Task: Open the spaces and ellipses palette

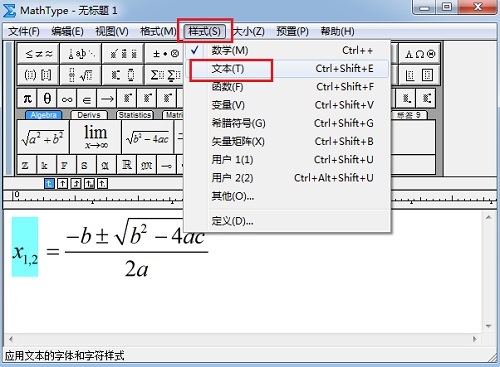Action: [x=81, y=53]
